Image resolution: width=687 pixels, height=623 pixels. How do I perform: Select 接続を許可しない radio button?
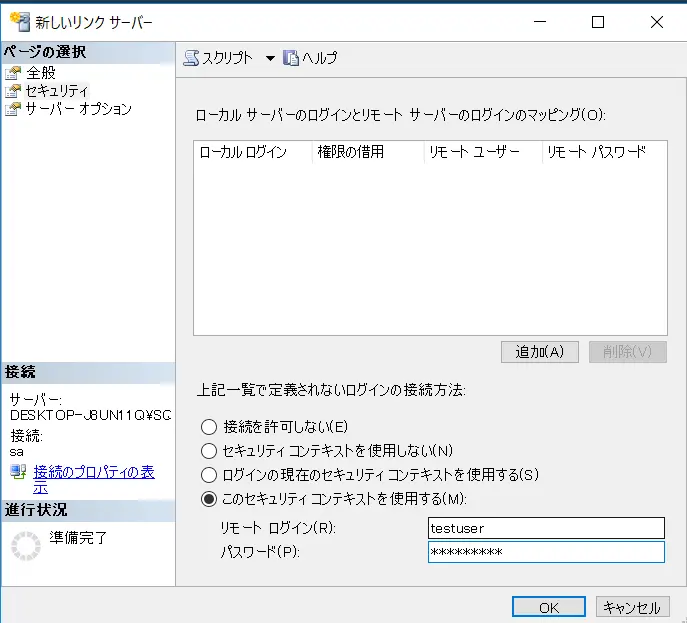point(209,427)
